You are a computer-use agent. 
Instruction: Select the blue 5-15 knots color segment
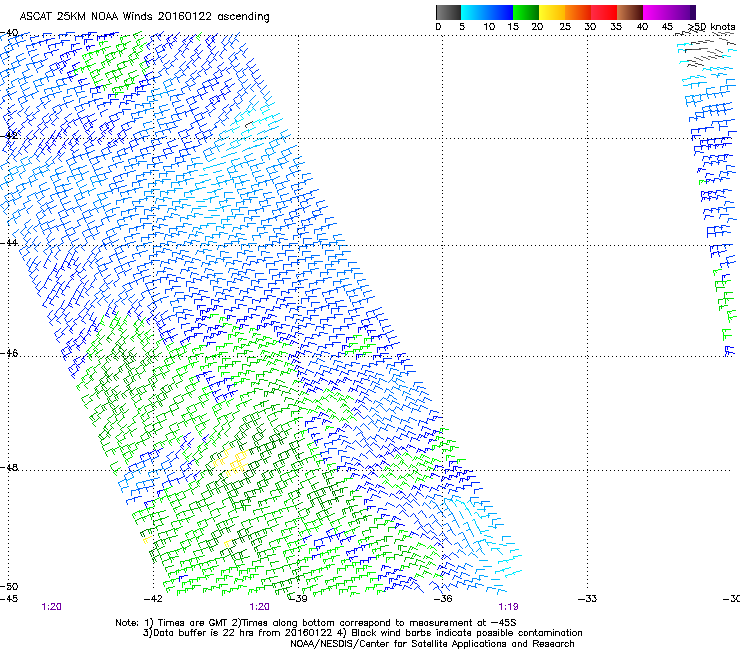pyautogui.click(x=487, y=12)
